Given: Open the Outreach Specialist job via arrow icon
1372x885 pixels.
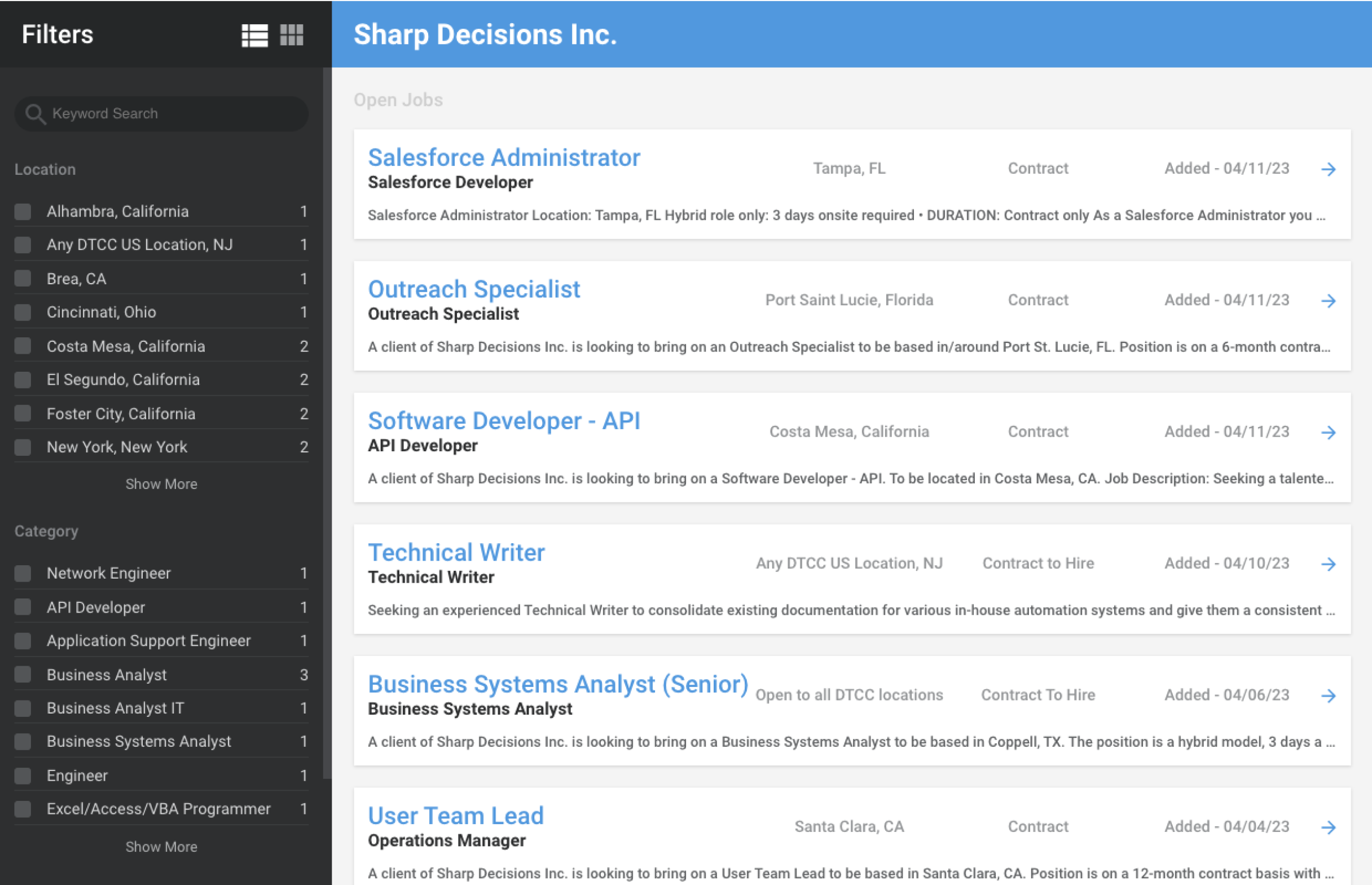Looking at the screenshot, I should (x=1330, y=301).
